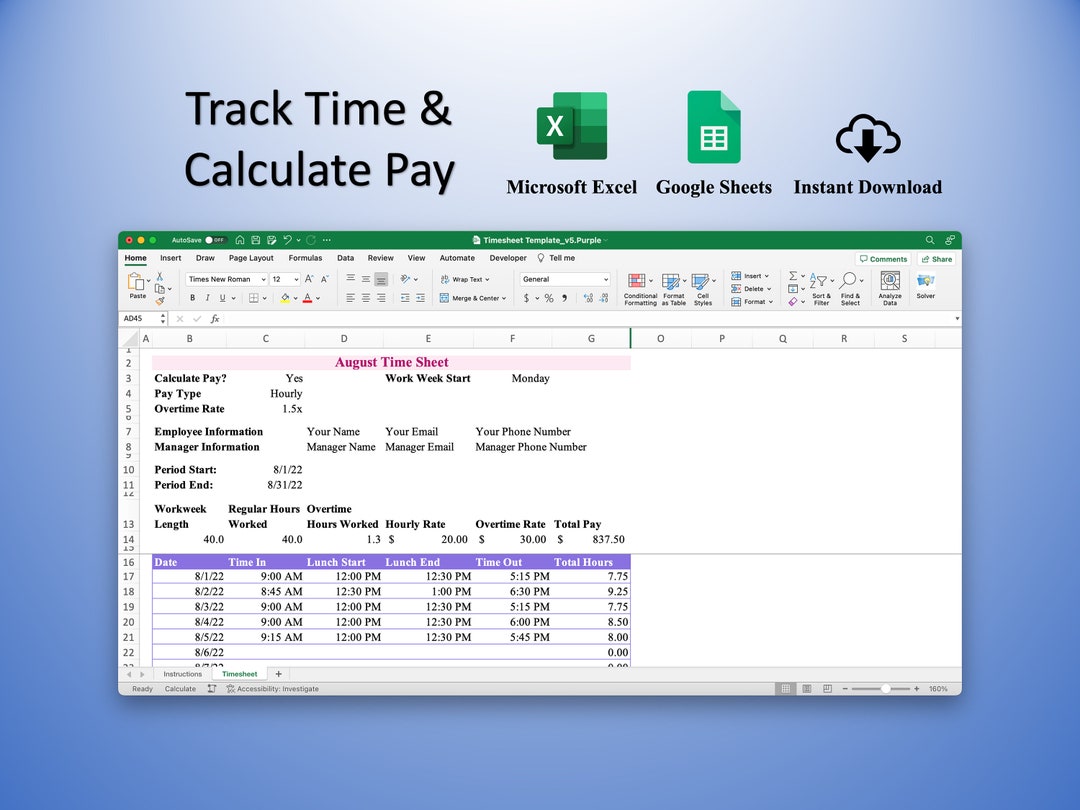Launch the Solver add-in
Viewport: 1080px width, 810px height.
(x=926, y=286)
